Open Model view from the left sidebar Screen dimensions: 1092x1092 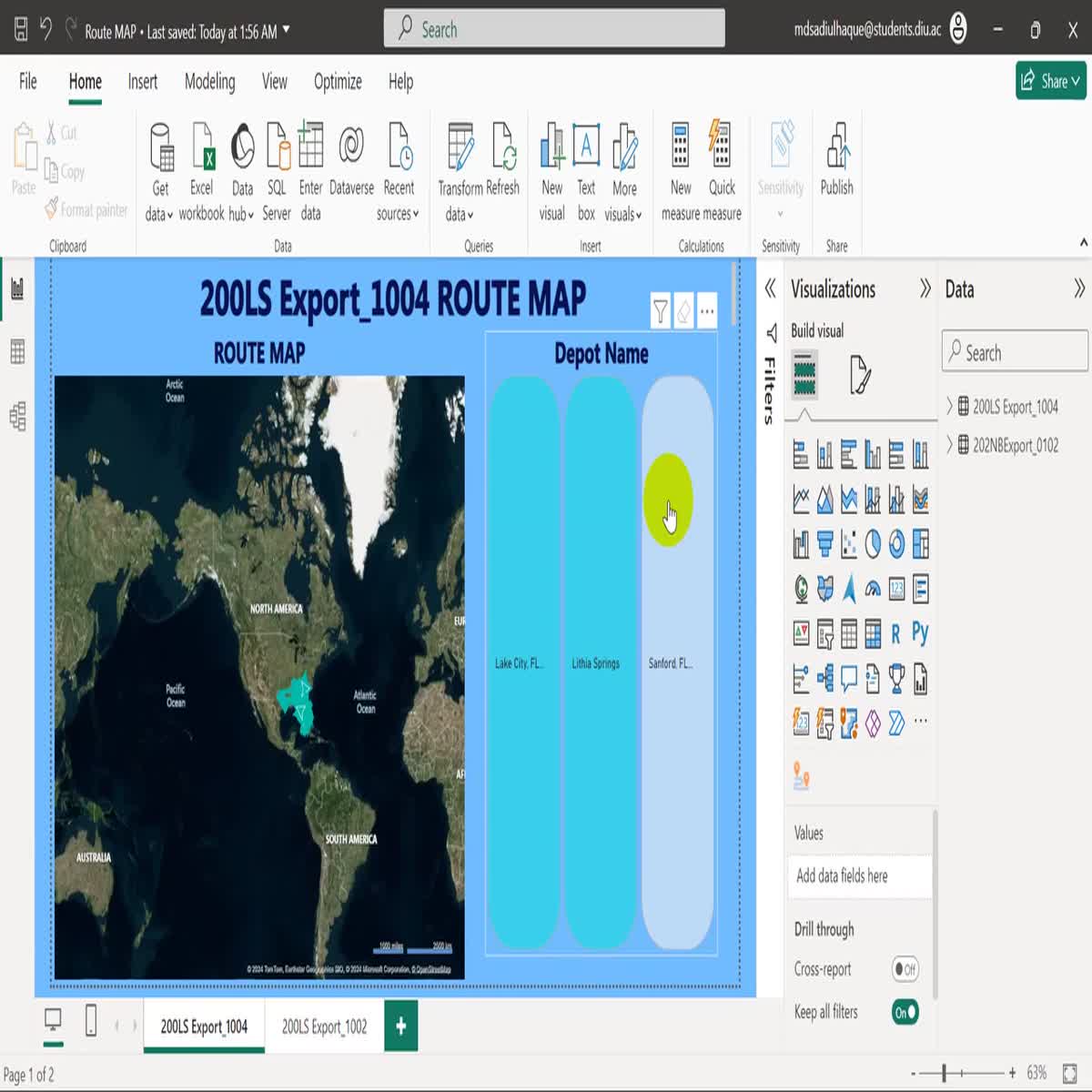click(16, 418)
